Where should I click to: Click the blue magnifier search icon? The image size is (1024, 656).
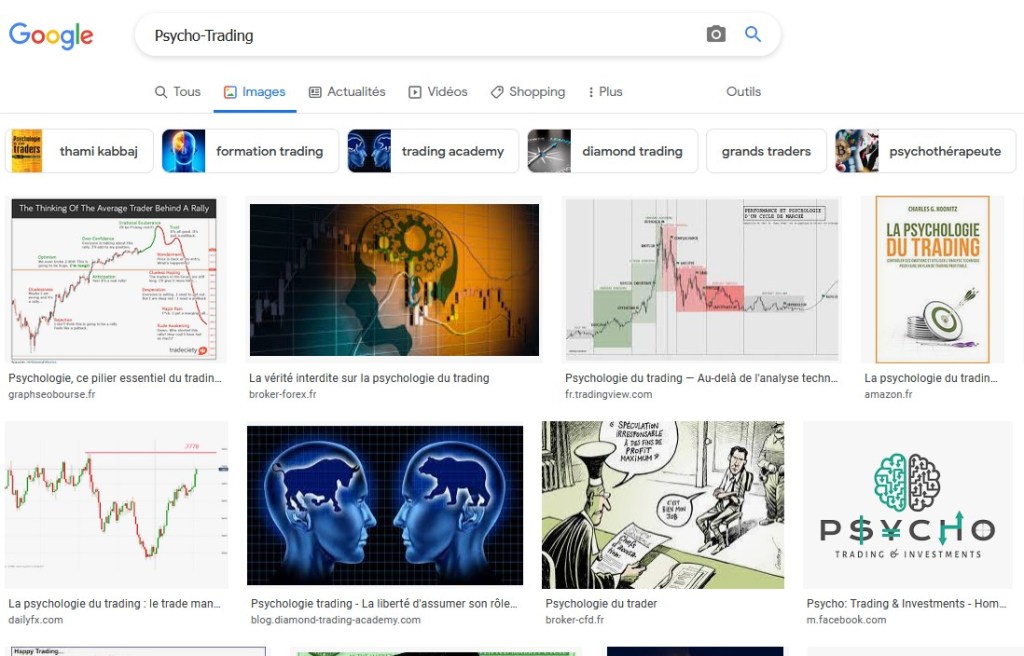point(753,34)
